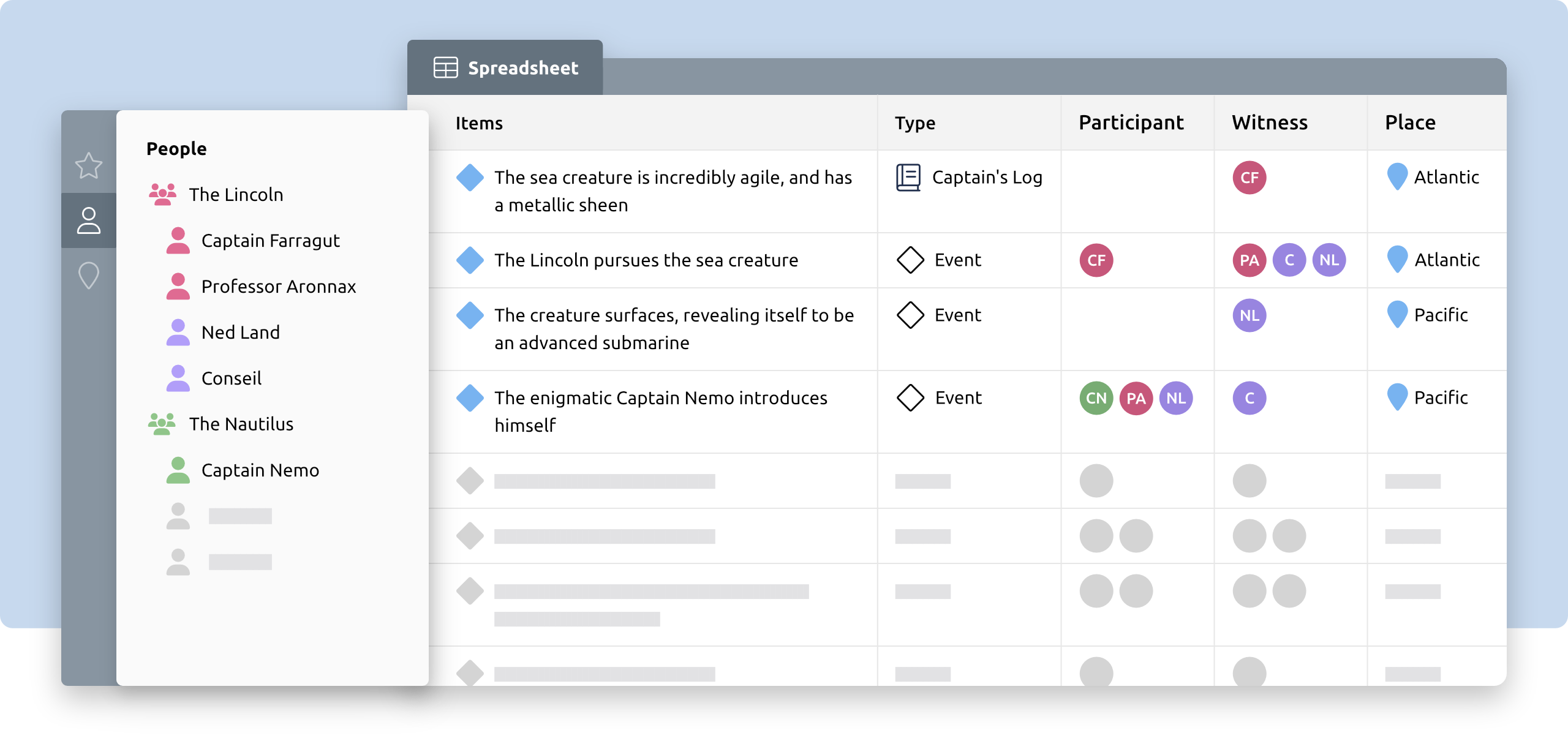Select the People sidebar icon
Image resolution: width=1568 pixels, height=741 pixels.
(89, 220)
